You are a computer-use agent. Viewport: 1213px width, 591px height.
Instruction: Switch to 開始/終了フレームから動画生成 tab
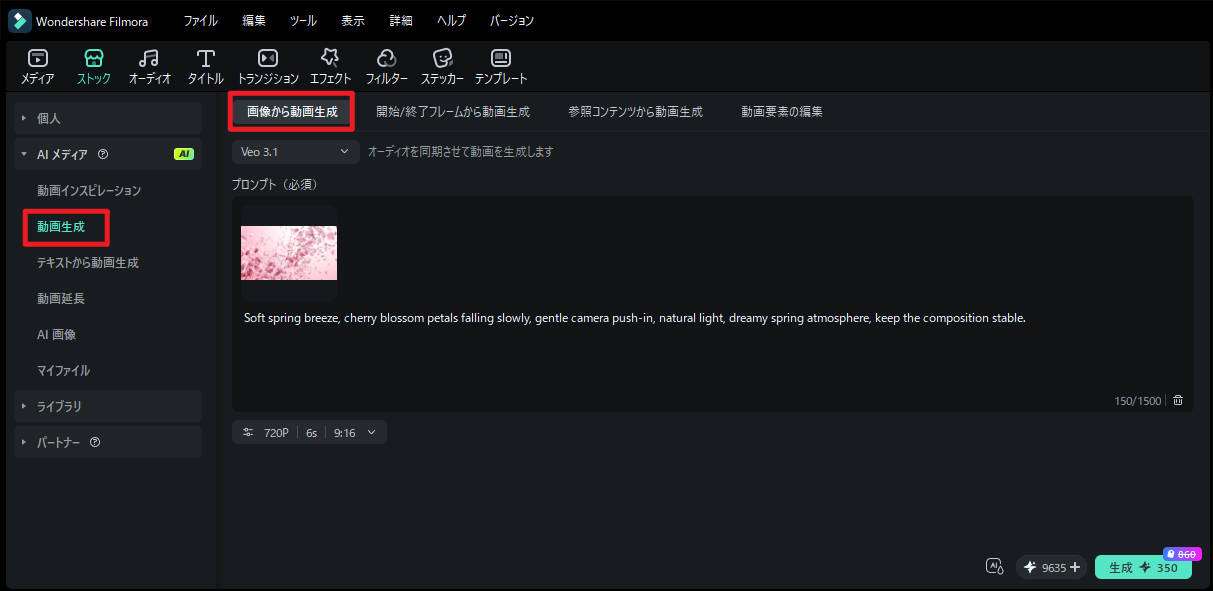(453, 111)
